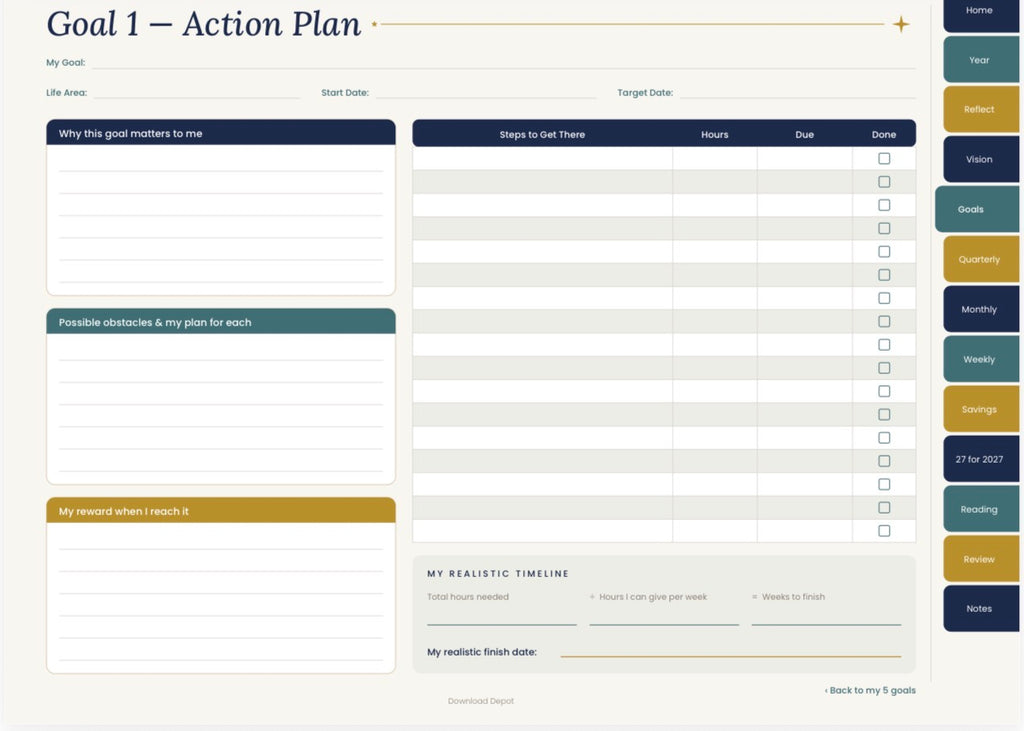This screenshot has width=1024, height=731.
Task: Switch to the Reflect tab
Action: 980,109
